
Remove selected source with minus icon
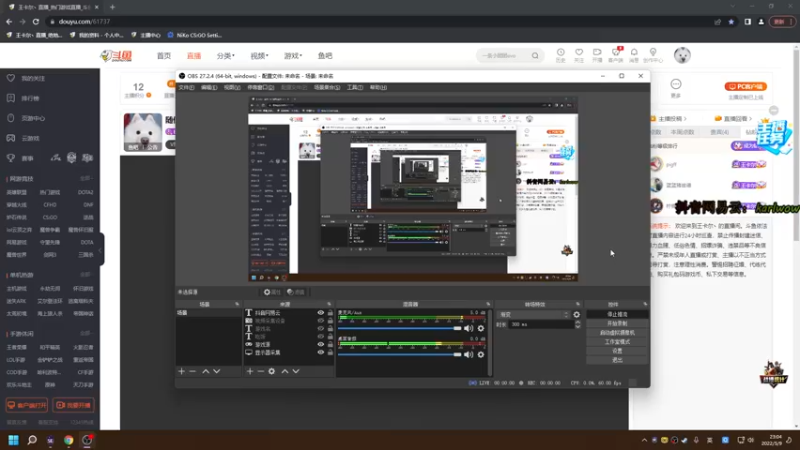261,371
